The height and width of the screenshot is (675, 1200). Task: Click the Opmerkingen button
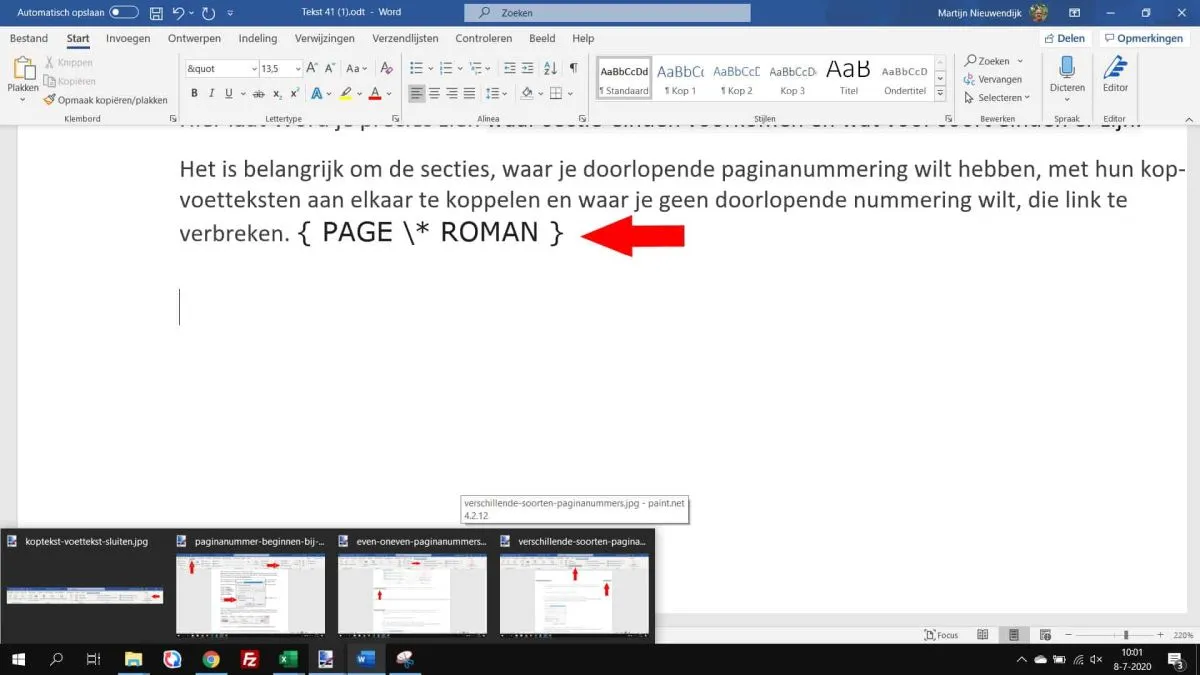1143,39
